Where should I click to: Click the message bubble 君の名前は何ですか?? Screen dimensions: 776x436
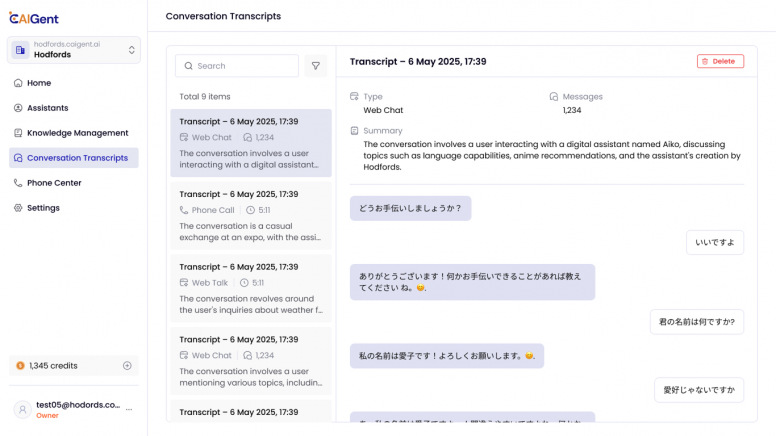(x=696, y=322)
